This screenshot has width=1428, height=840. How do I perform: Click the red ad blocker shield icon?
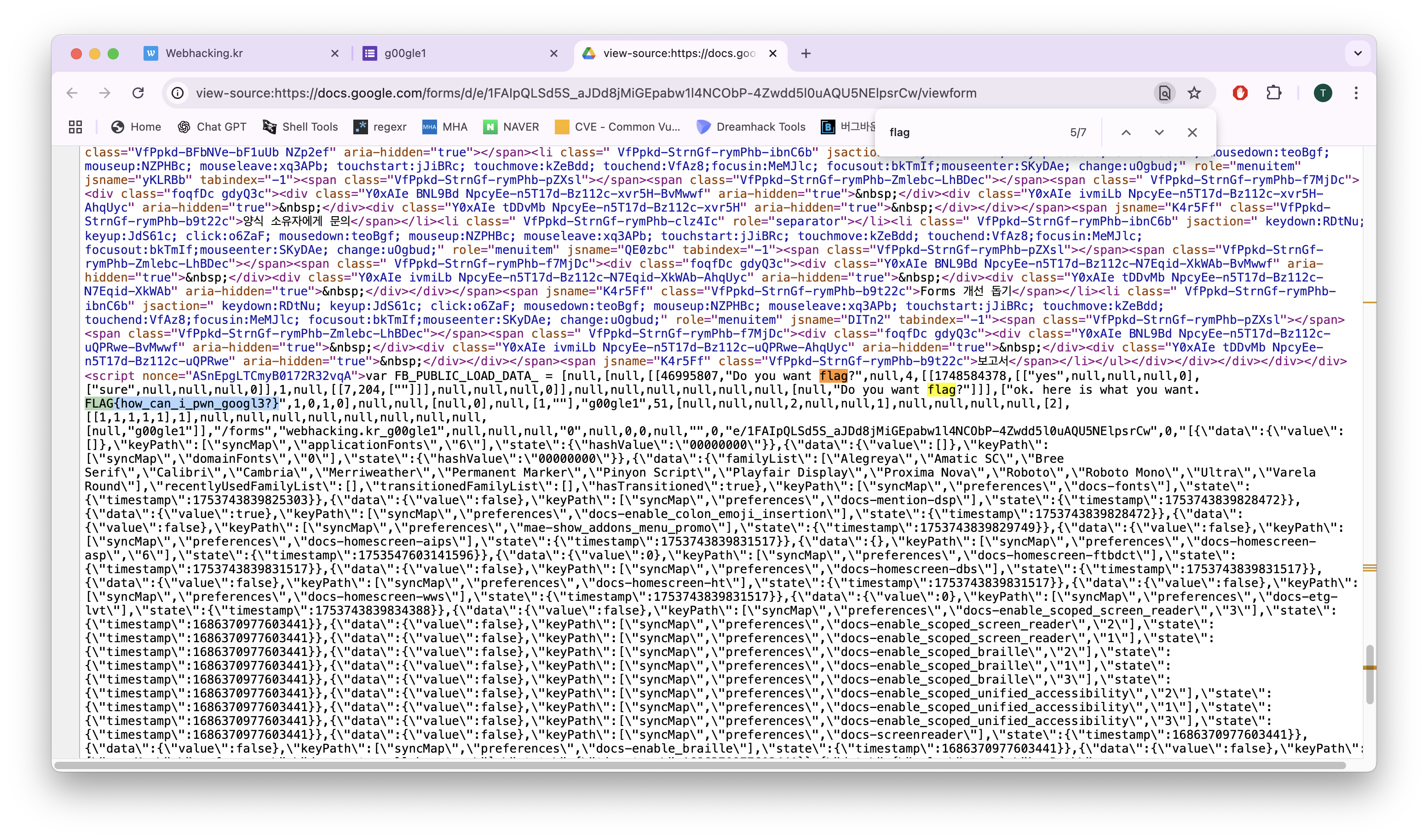coord(1240,93)
